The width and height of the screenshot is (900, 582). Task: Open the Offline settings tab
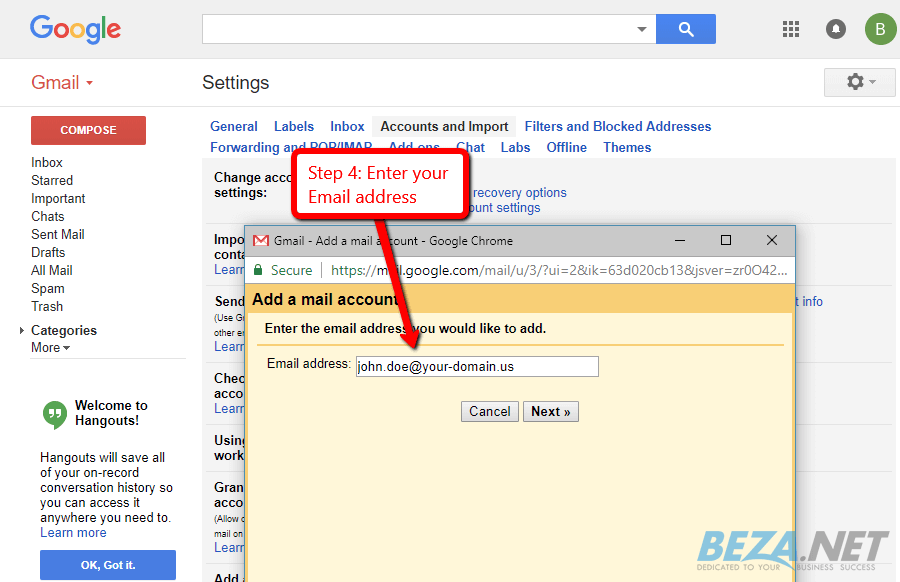pos(567,148)
